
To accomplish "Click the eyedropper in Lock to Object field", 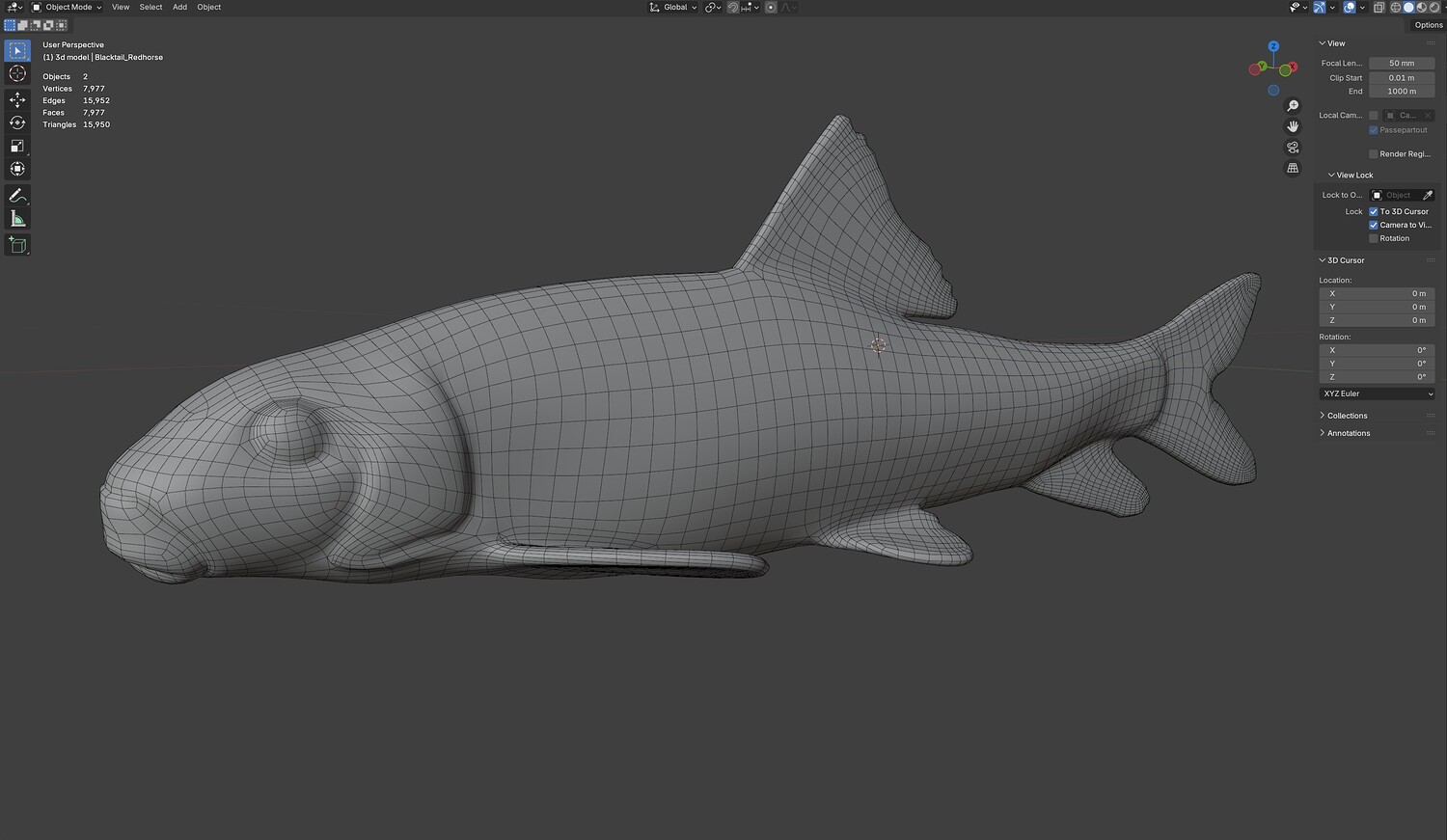I will [x=1428, y=195].
